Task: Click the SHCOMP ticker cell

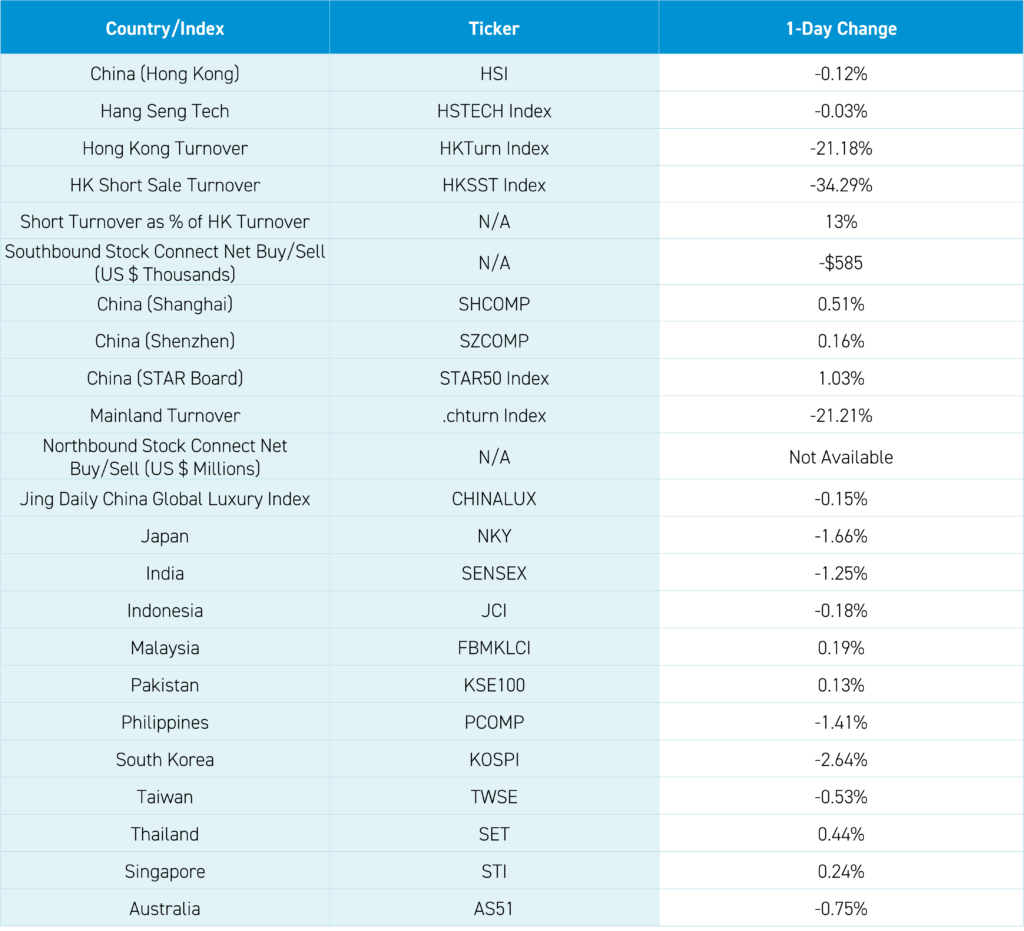Action: pyautogui.click(x=494, y=304)
